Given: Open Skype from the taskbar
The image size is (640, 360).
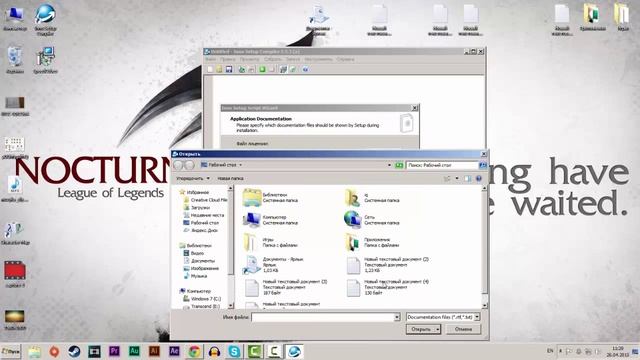Looking at the screenshot, I should pyautogui.click(x=234, y=351).
